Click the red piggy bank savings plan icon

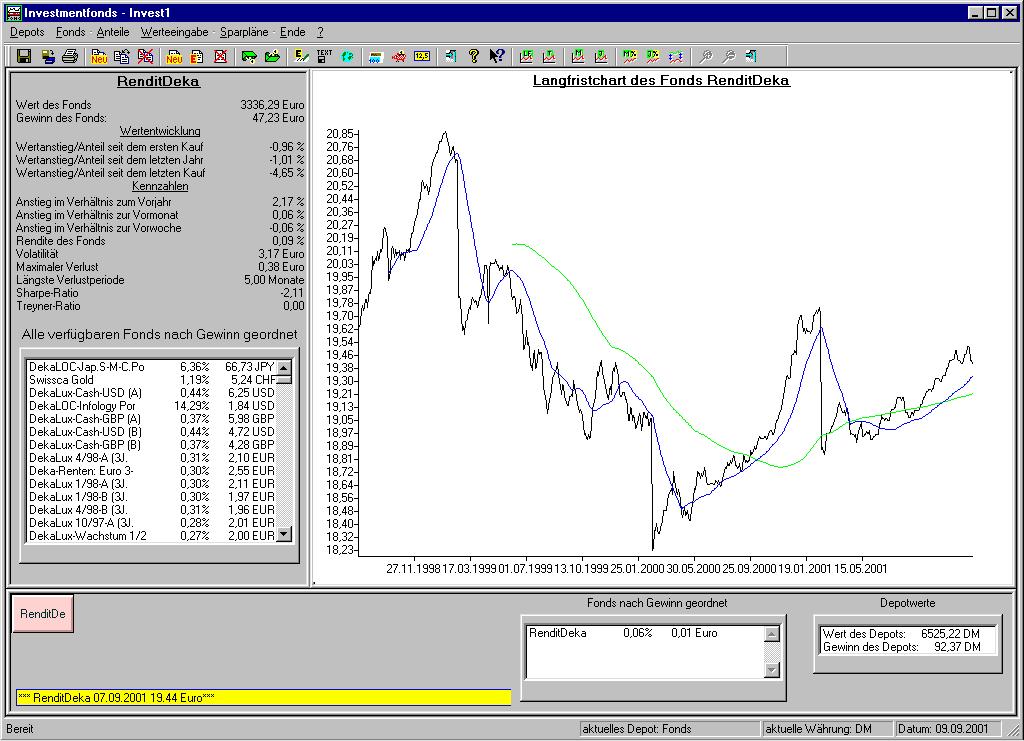tap(398, 56)
